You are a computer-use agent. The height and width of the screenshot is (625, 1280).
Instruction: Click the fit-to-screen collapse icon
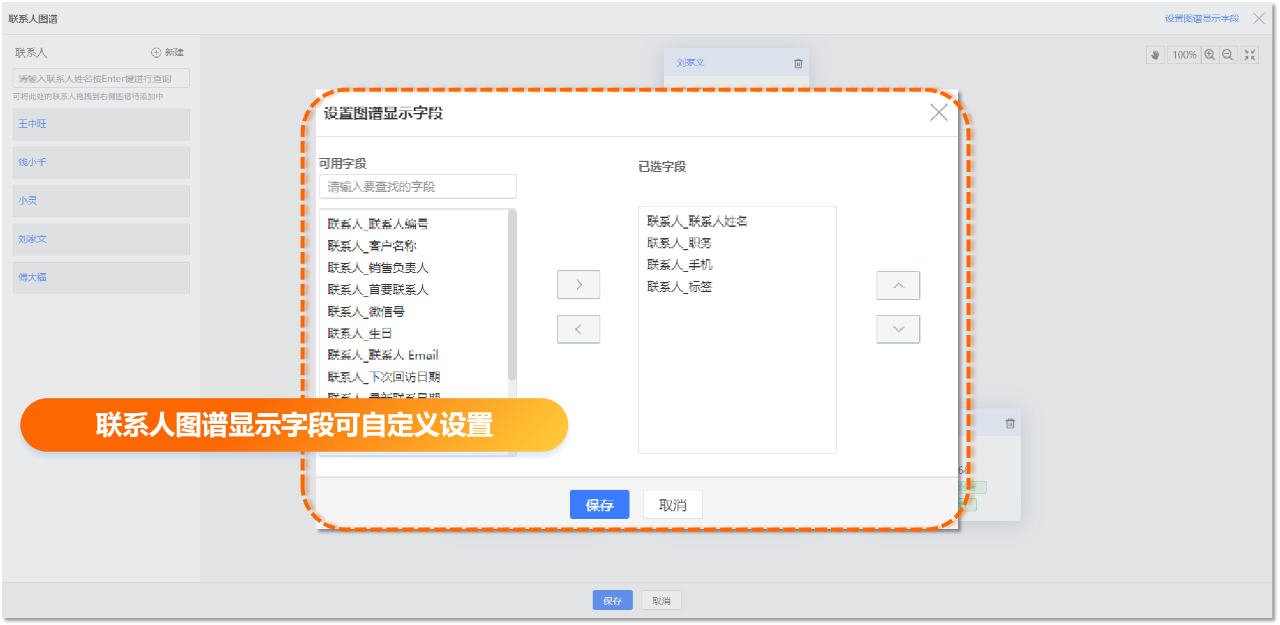click(1250, 55)
